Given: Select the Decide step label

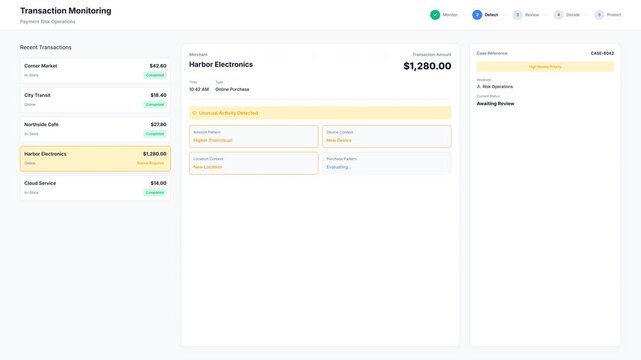Looking at the screenshot, I should click(x=573, y=15).
